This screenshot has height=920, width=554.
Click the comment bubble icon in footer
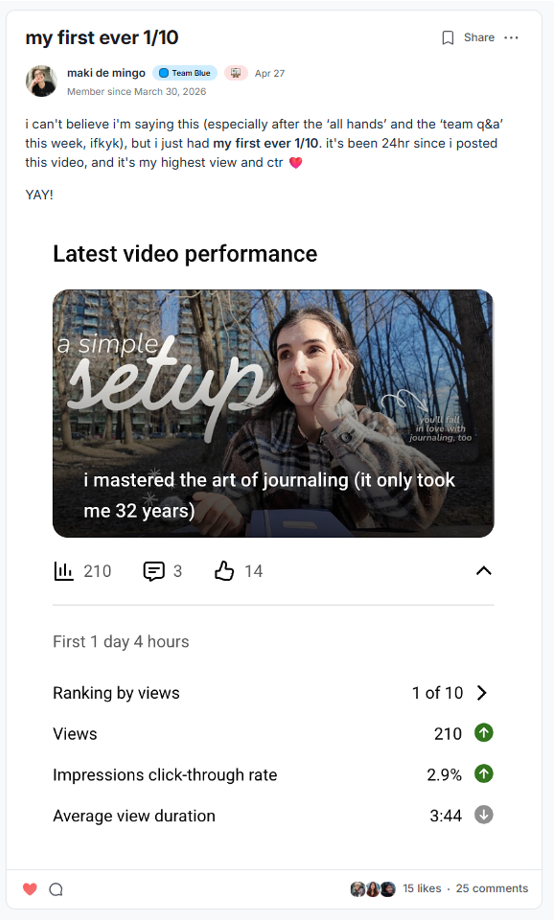56,889
